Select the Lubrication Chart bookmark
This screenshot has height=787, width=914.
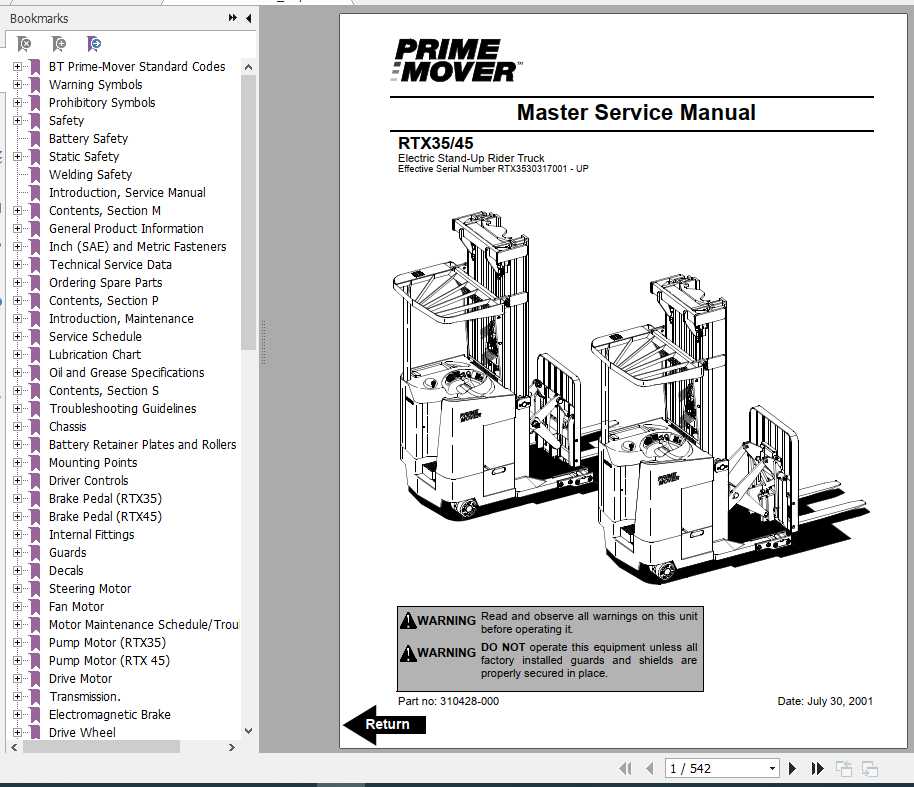click(x=95, y=354)
